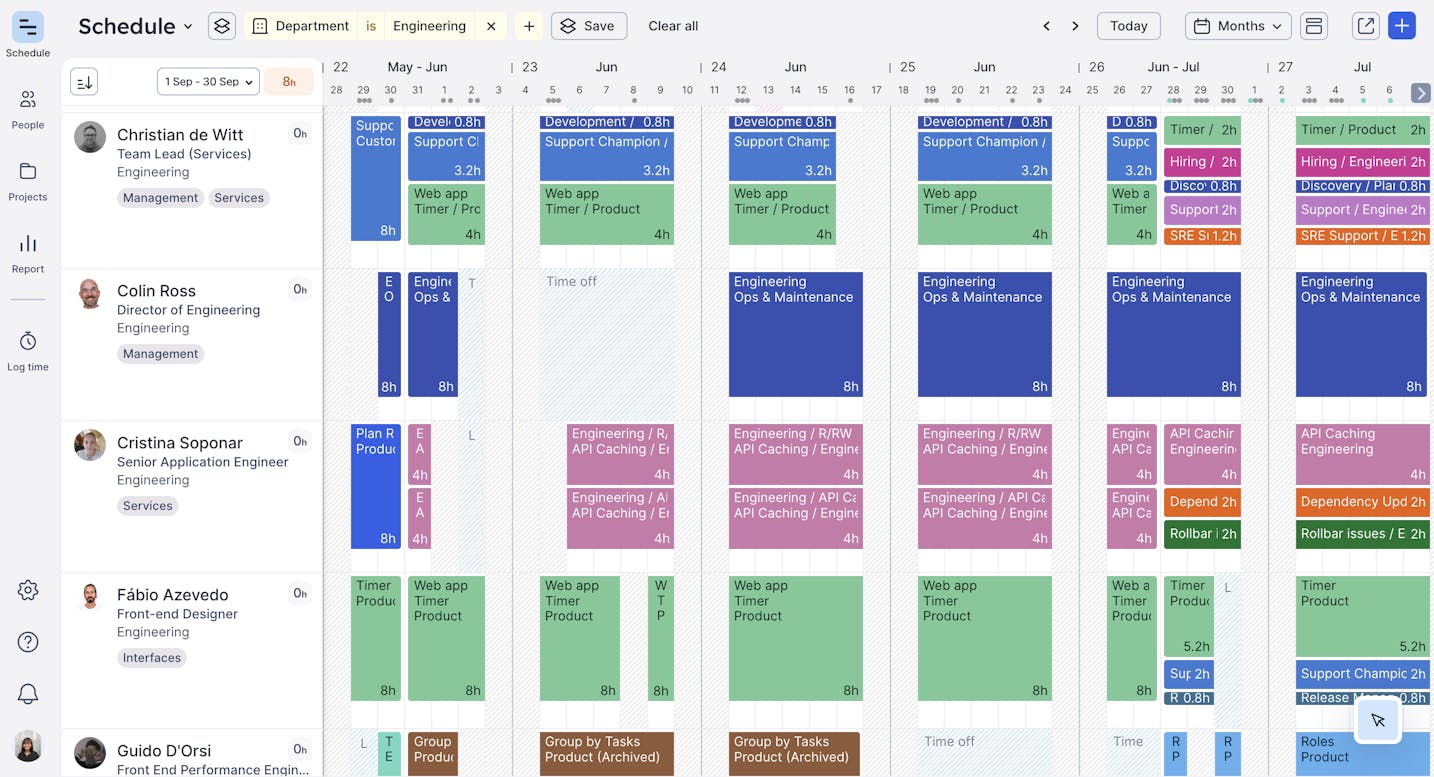Select the Schedule tab in sidebar
1434x777 pixels.
[28, 34]
